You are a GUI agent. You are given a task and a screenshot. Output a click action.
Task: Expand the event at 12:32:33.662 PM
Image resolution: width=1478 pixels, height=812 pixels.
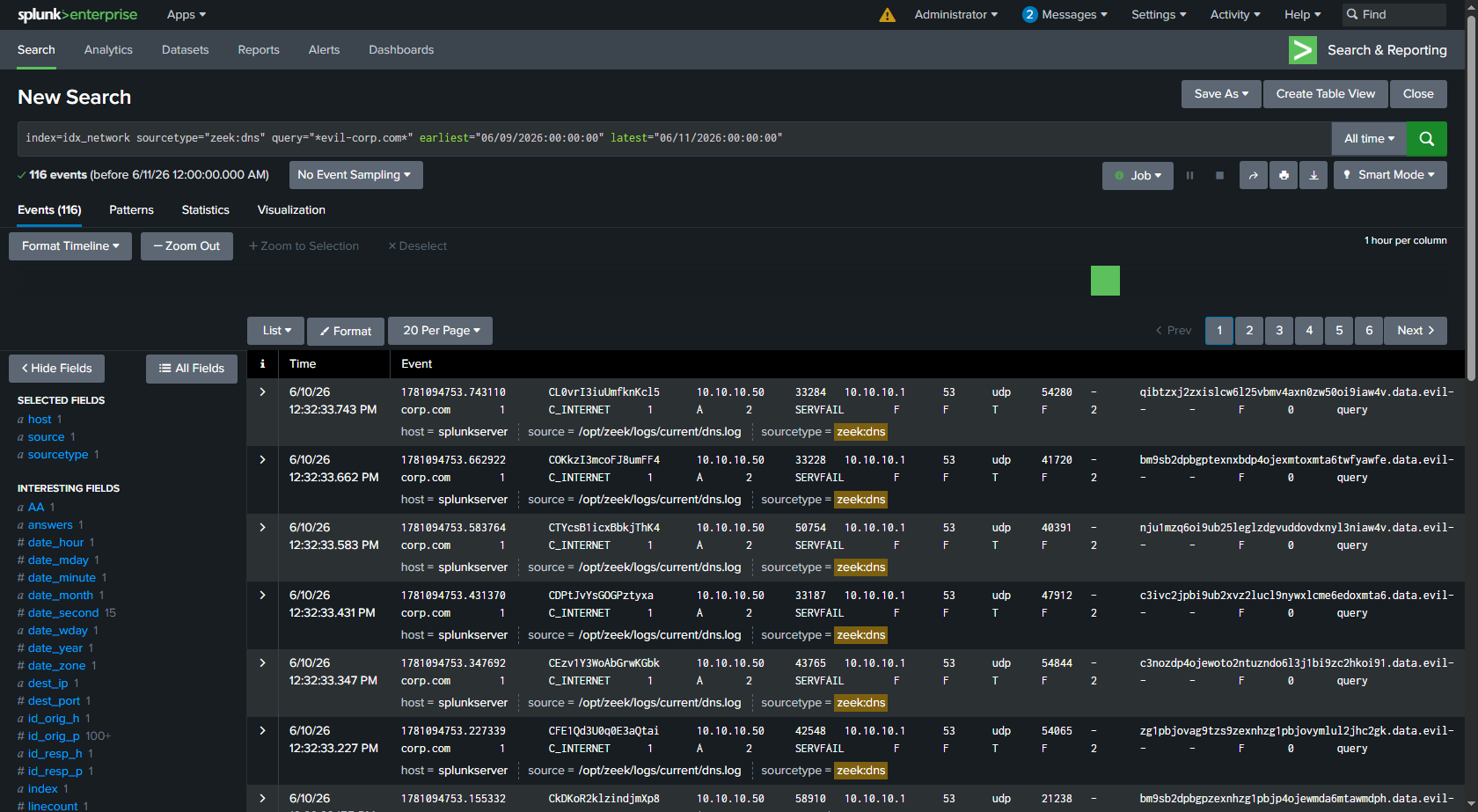[262, 459]
